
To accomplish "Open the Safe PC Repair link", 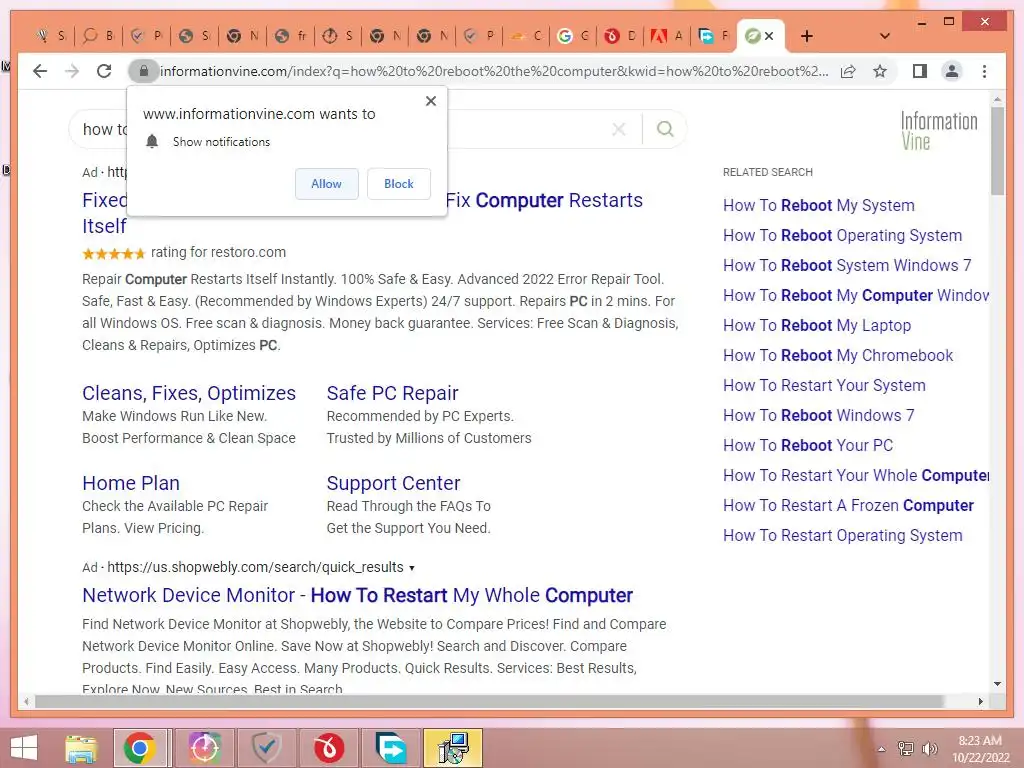I will (x=392, y=392).
